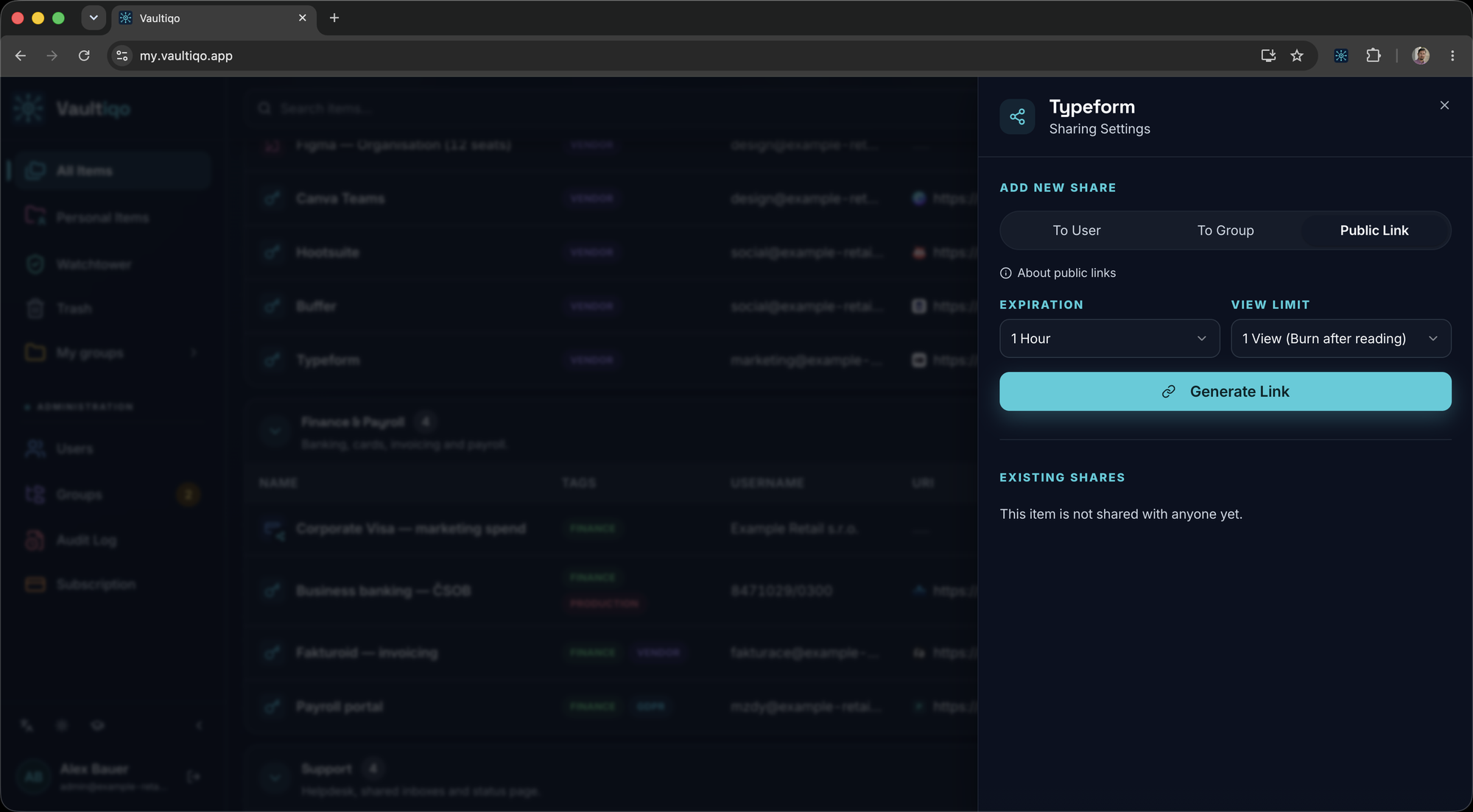Click the install app icon in address bar
Image resolution: width=1473 pixels, height=812 pixels.
(1268, 56)
